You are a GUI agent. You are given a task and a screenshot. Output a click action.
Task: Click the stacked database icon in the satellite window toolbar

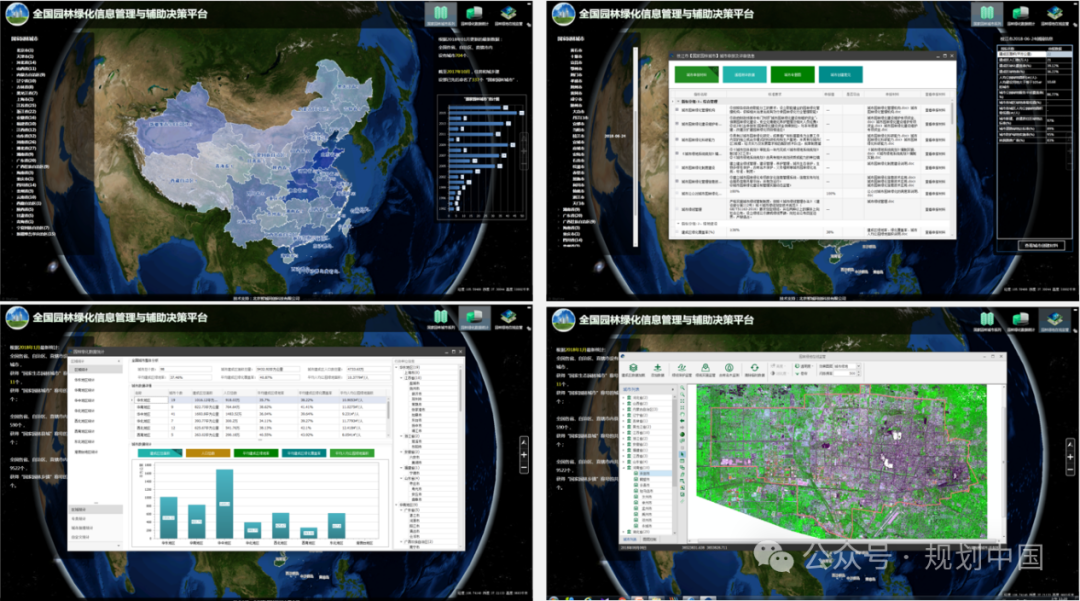633,368
